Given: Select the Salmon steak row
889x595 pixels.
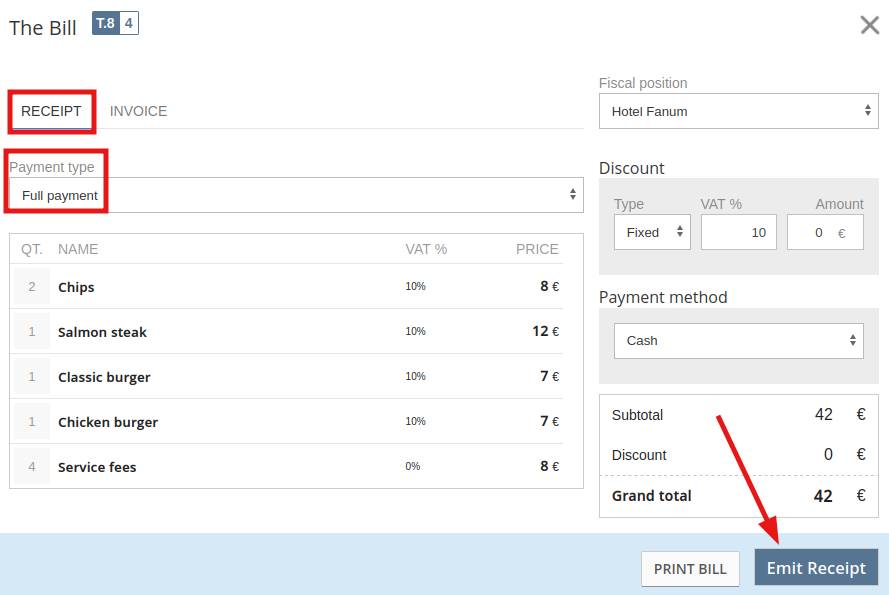Looking at the screenshot, I should (x=102, y=332).
